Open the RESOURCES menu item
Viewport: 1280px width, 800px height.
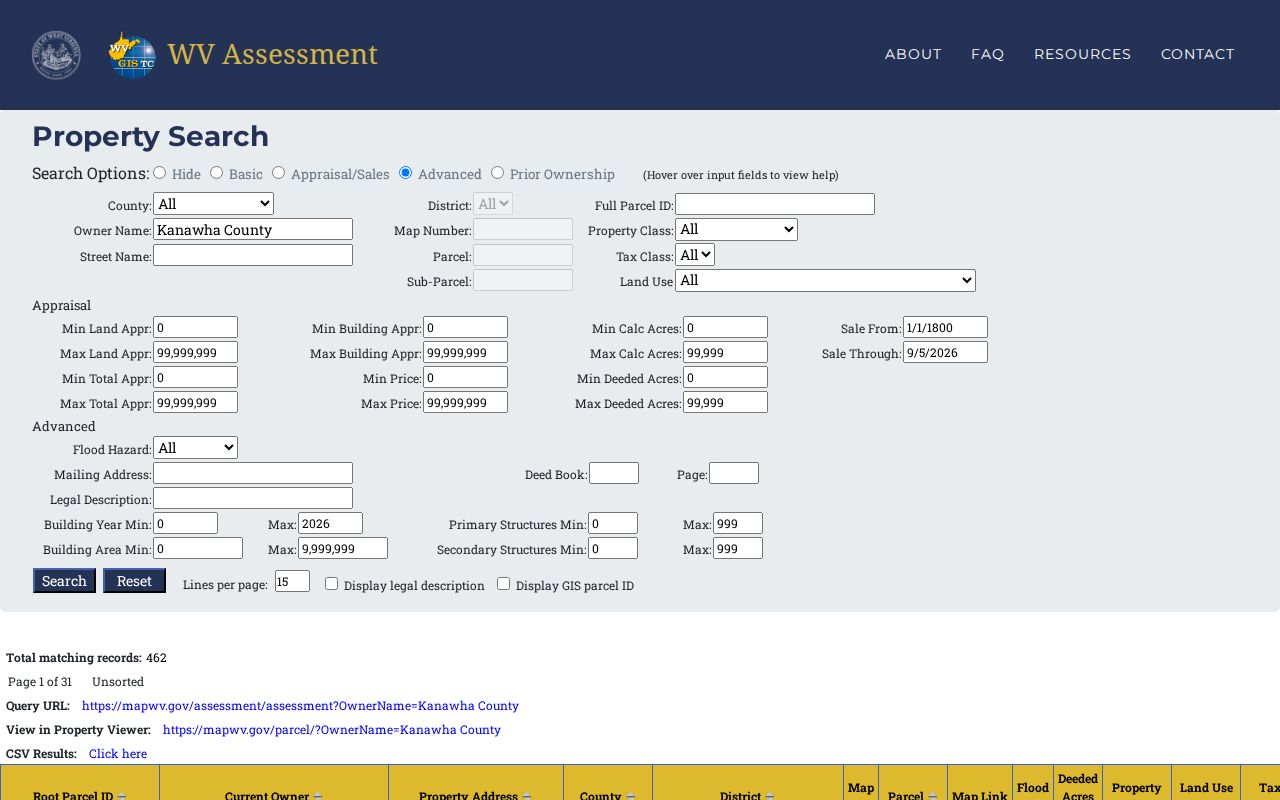click(1082, 54)
